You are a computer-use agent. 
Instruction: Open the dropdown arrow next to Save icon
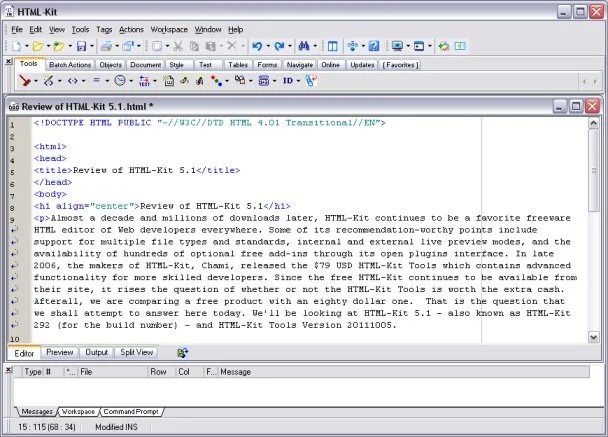[92, 46]
